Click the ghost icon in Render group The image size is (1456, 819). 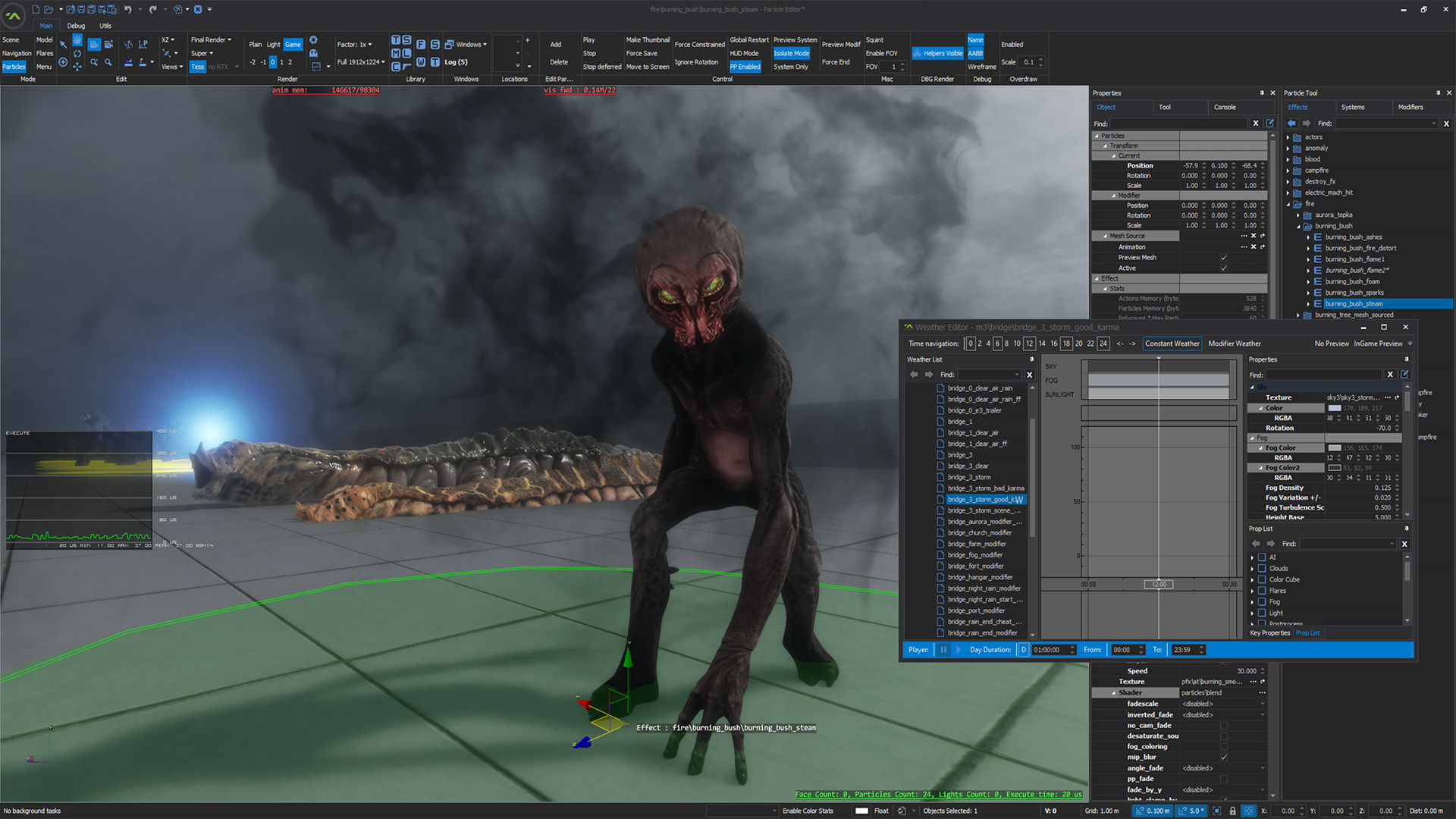[x=313, y=54]
